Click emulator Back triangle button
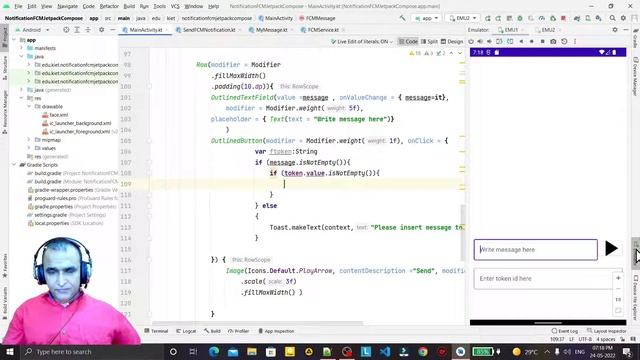This screenshot has height=360, width=640. pyautogui.click(x=521, y=41)
